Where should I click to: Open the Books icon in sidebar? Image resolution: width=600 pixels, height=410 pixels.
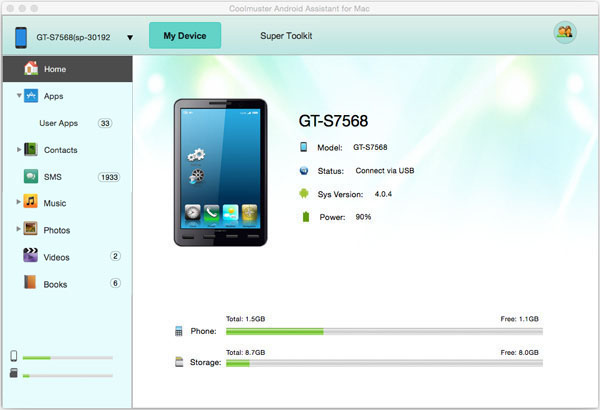point(31,284)
